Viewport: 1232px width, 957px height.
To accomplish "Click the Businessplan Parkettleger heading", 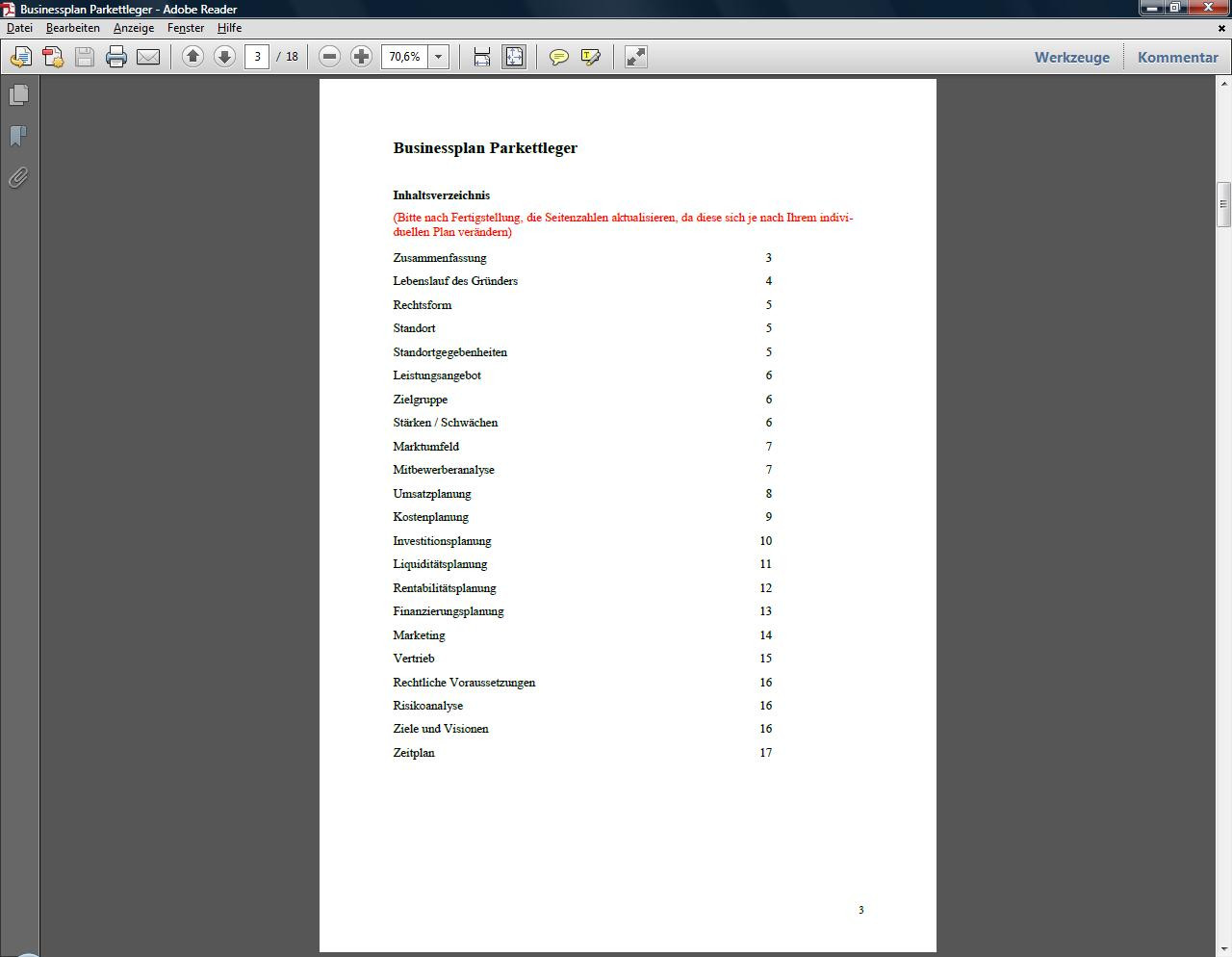I will (485, 148).
